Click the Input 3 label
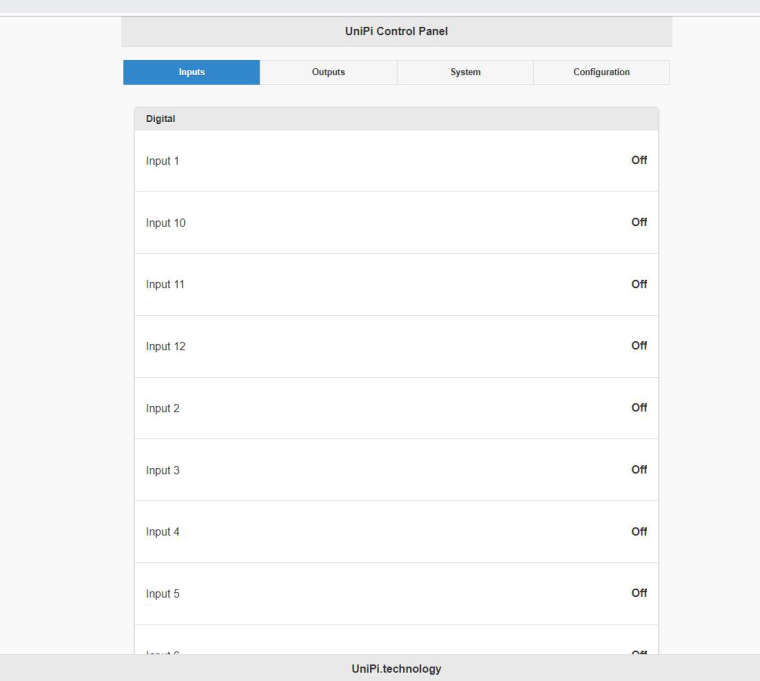The image size is (760, 681). click(x=163, y=471)
